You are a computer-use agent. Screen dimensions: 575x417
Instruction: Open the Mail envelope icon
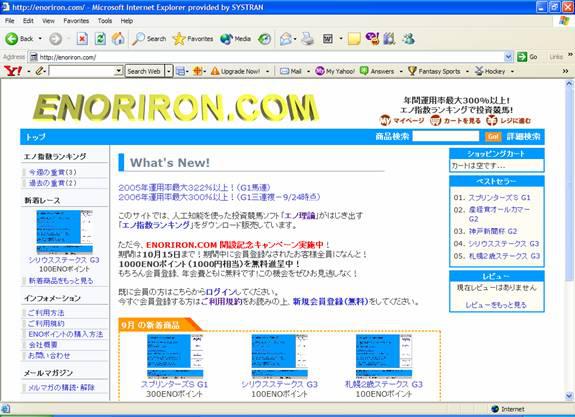(x=286, y=39)
